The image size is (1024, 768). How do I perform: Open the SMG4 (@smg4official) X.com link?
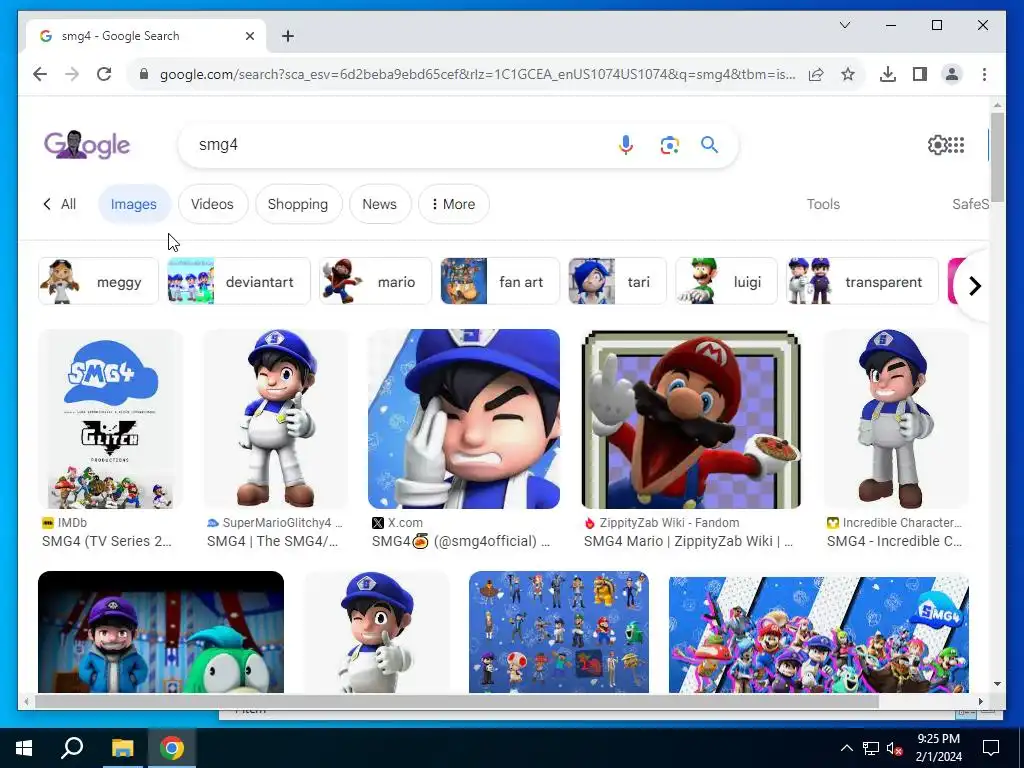pos(461,541)
